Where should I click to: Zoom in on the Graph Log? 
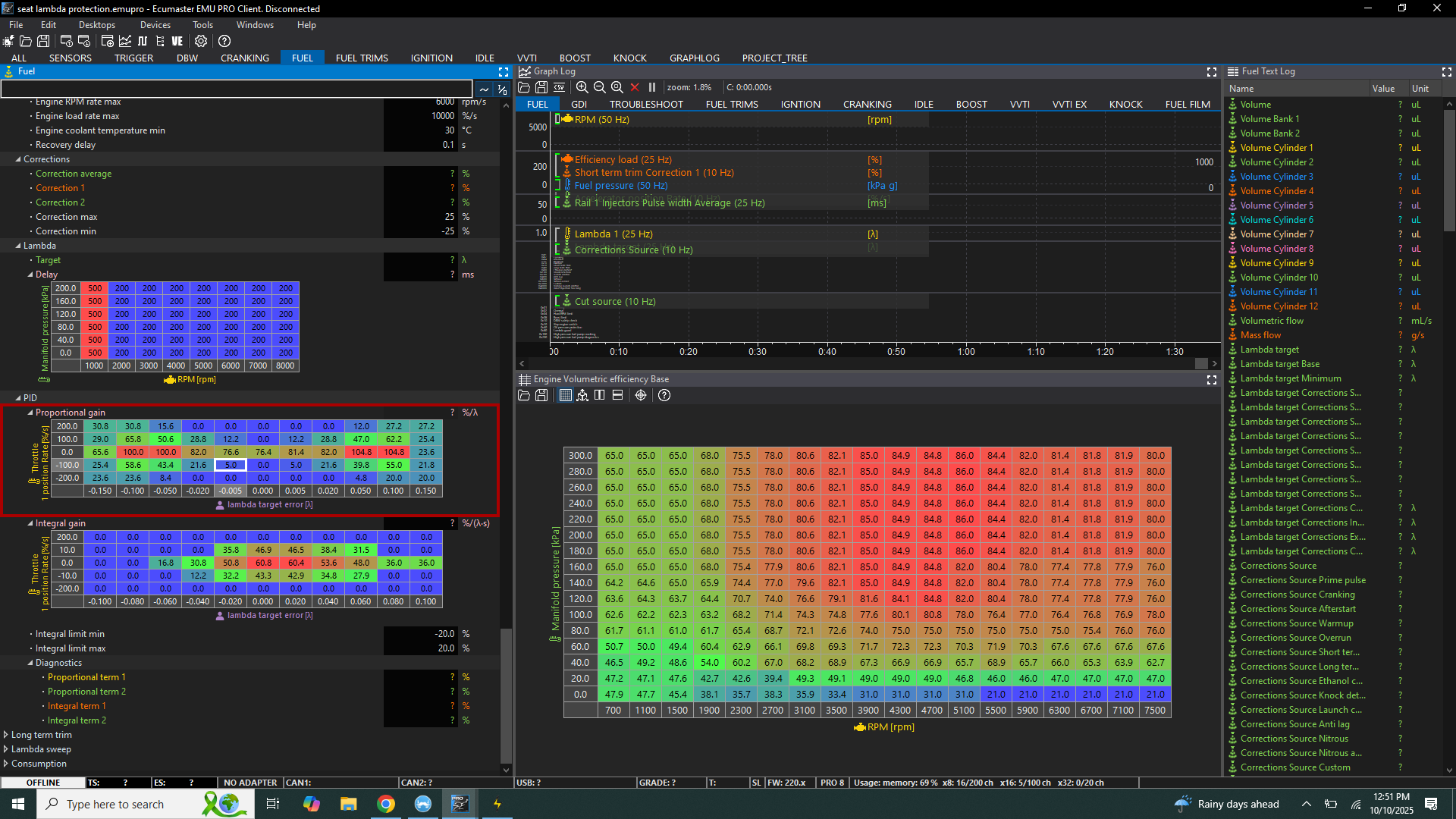(x=582, y=87)
